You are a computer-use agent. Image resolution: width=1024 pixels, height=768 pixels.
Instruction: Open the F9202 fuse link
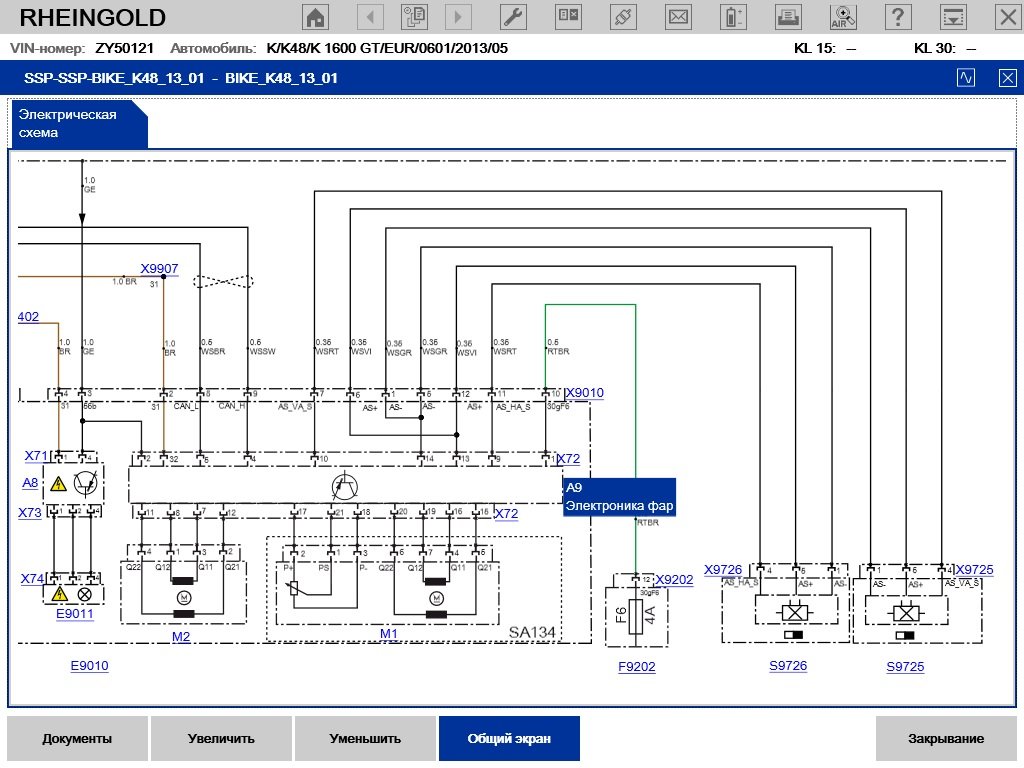(x=636, y=667)
